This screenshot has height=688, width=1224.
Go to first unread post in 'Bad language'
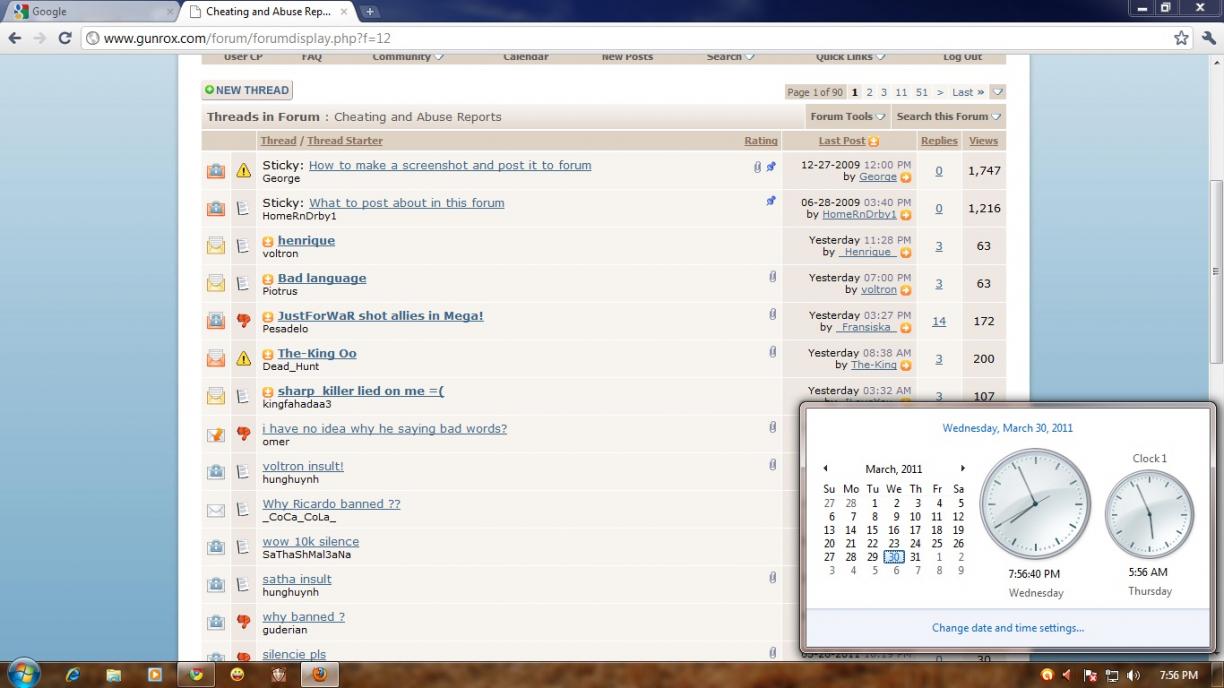point(268,279)
